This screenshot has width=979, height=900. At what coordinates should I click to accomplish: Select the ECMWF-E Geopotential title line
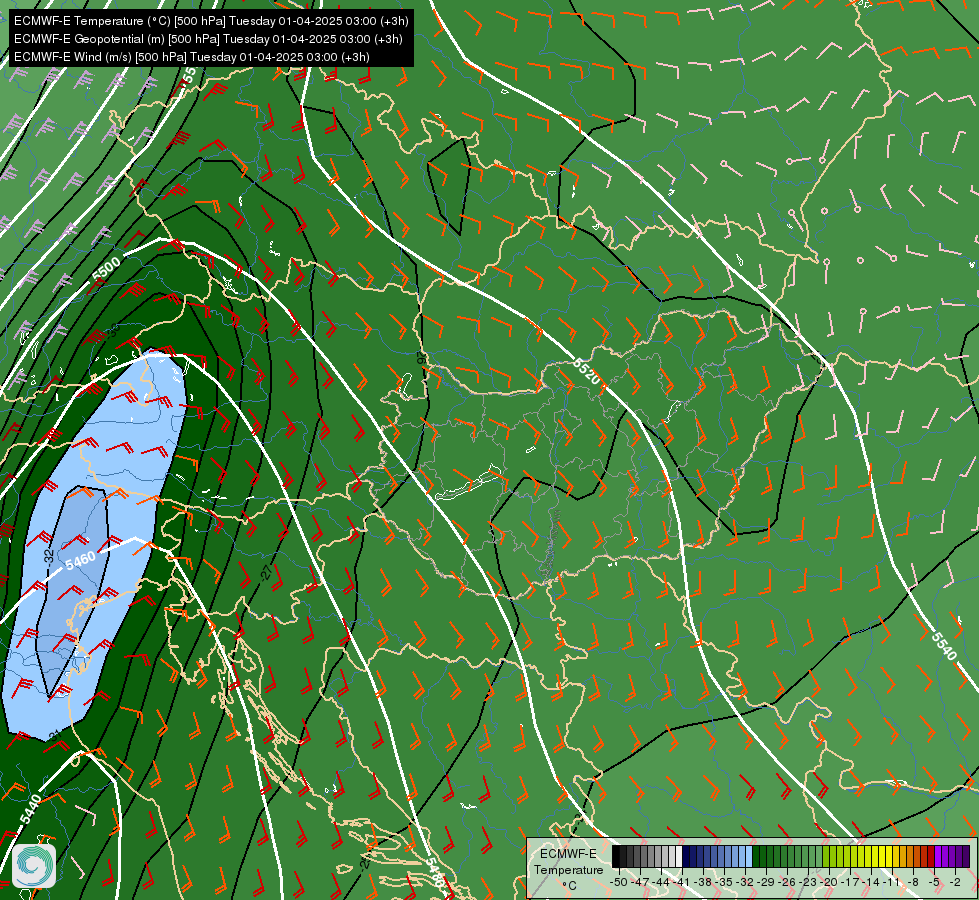click(208, 39)
